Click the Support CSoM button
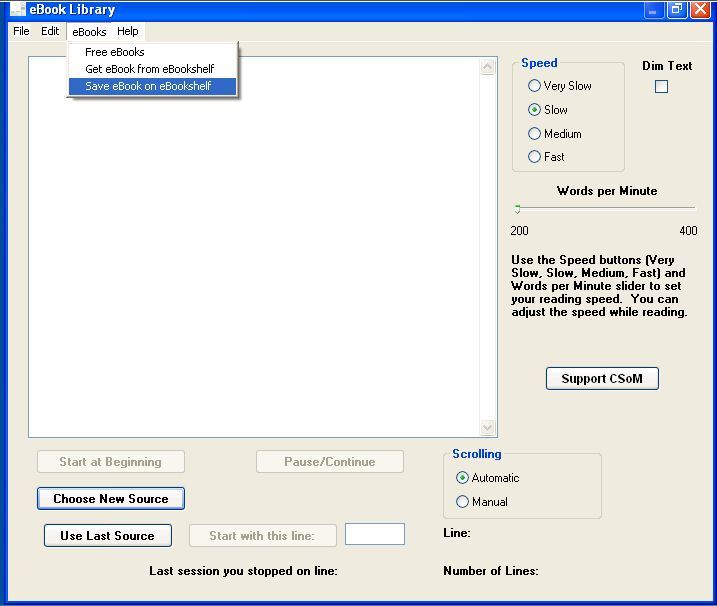This screenshot has width=717, height=606. (x=602, y=378)
